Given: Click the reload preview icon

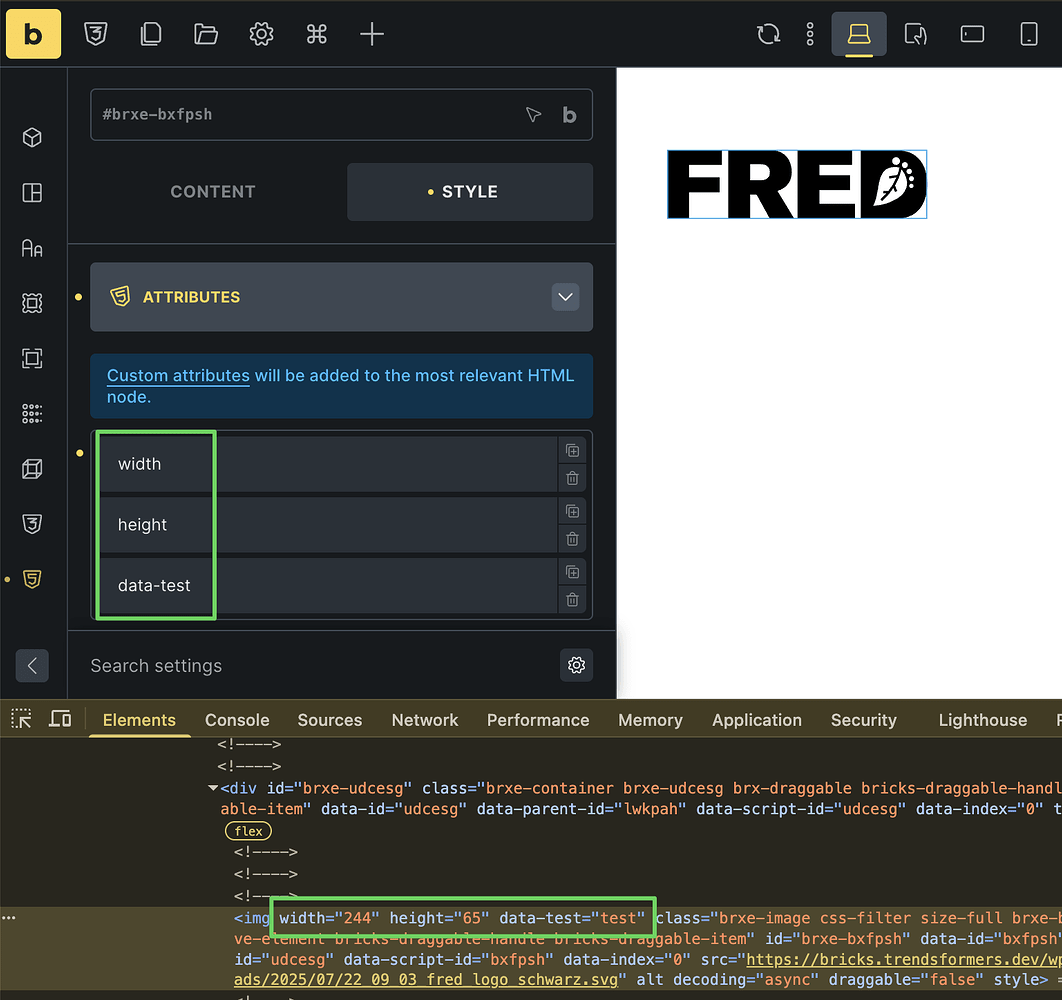Looking at the screenshot, I should [x=768, y=33].
